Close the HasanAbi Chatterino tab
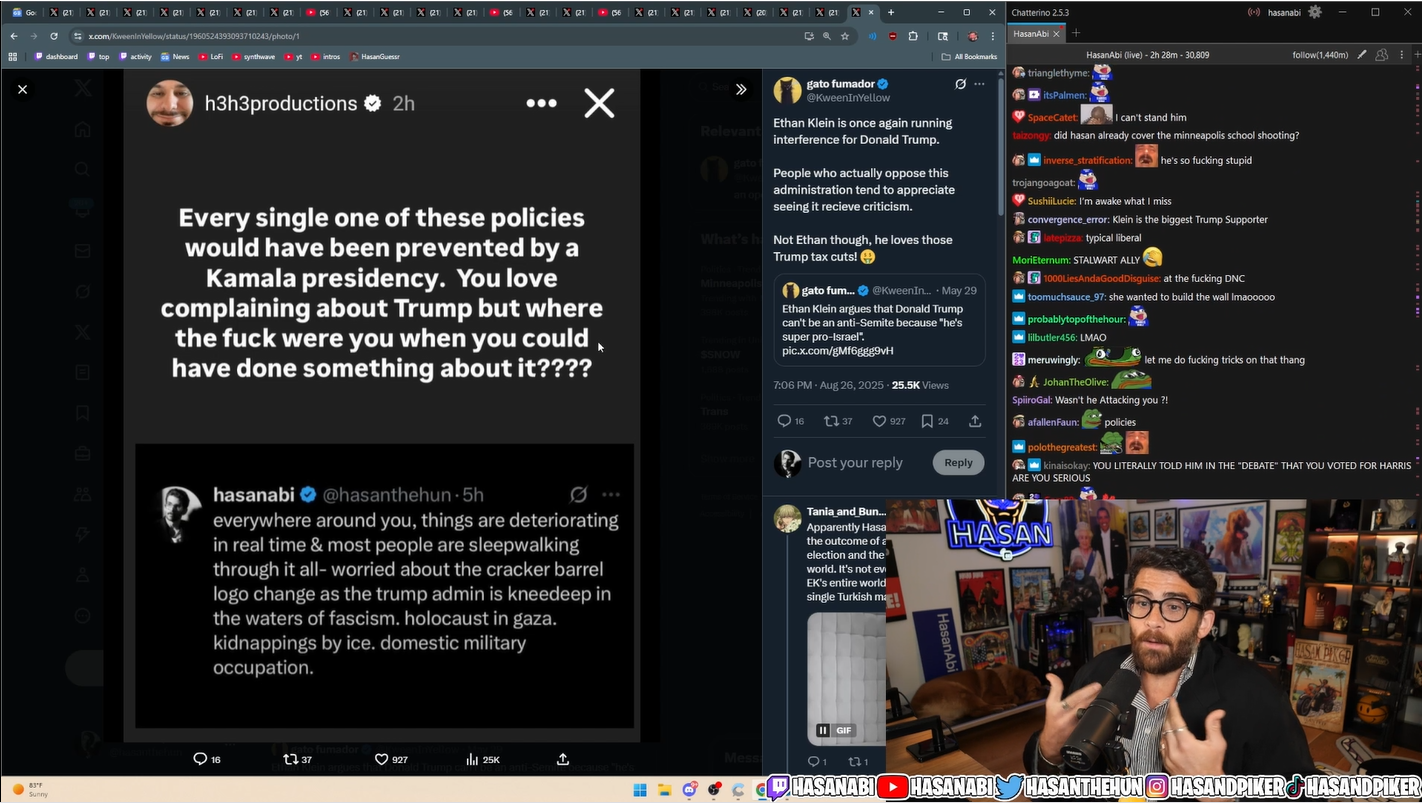Image resolution: width=1422 pixels, height=803 pixels. [x=1056, y=33]
